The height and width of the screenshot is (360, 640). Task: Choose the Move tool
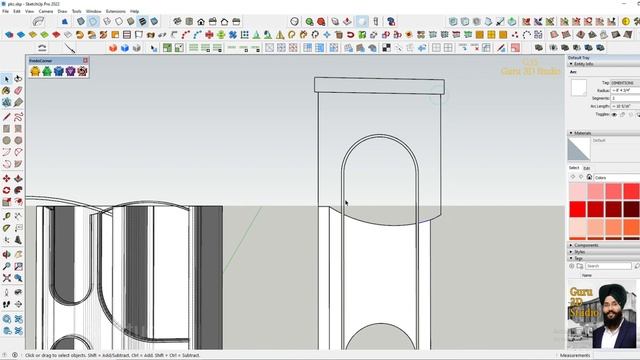point(7,178)
